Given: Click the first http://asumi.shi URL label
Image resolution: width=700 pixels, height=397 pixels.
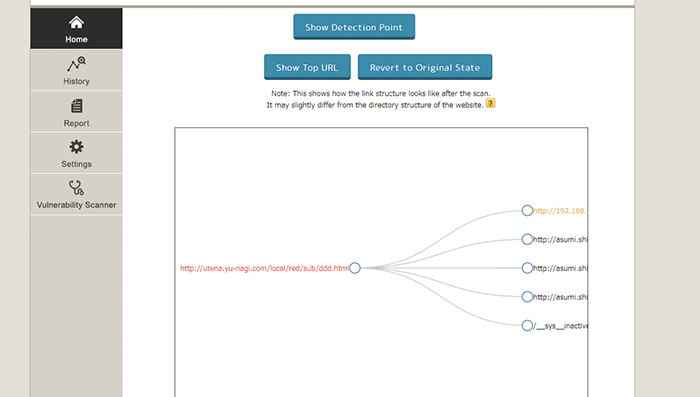Looking at the screenshot, I should click(x=560, y=240).
